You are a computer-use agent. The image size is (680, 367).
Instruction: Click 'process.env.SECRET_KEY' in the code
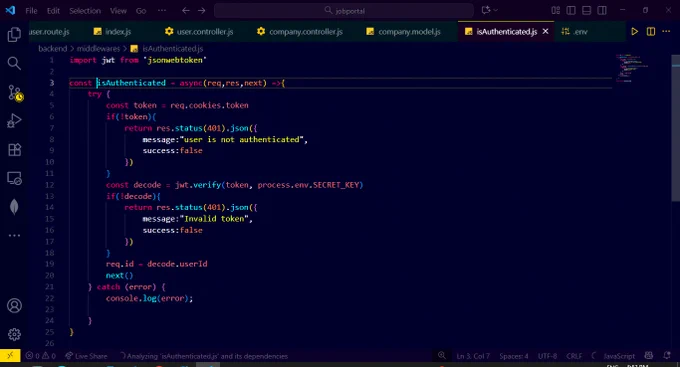pyautogui.click(x=308, y=185)
